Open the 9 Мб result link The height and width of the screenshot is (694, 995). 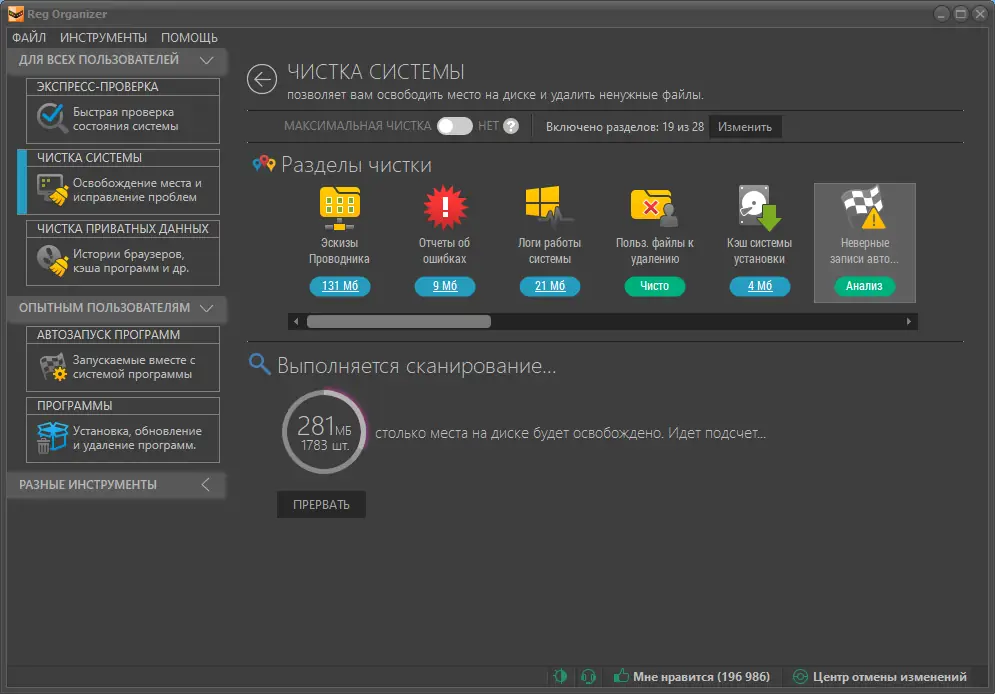(445, 286)
